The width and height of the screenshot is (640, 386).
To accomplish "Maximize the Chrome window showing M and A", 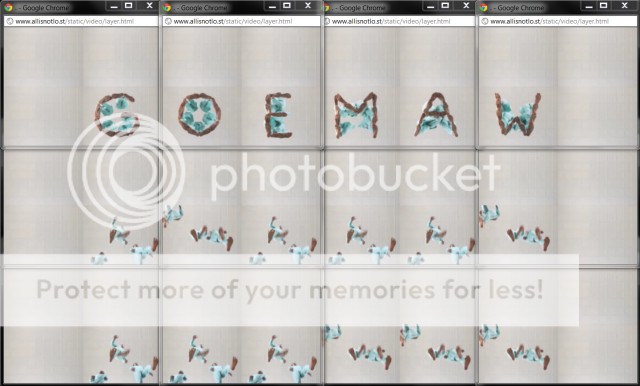I will pos(445,6).
